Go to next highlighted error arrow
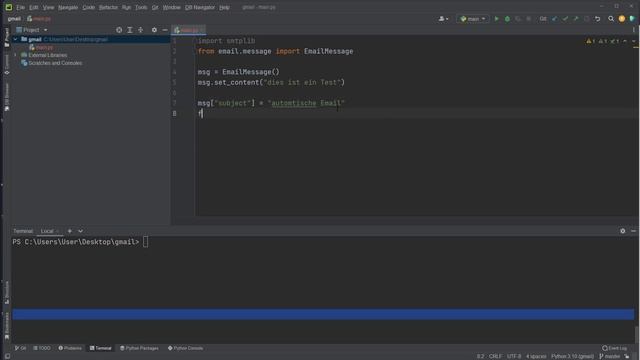Viewport: 640px width, 360px height. point(633,41)
